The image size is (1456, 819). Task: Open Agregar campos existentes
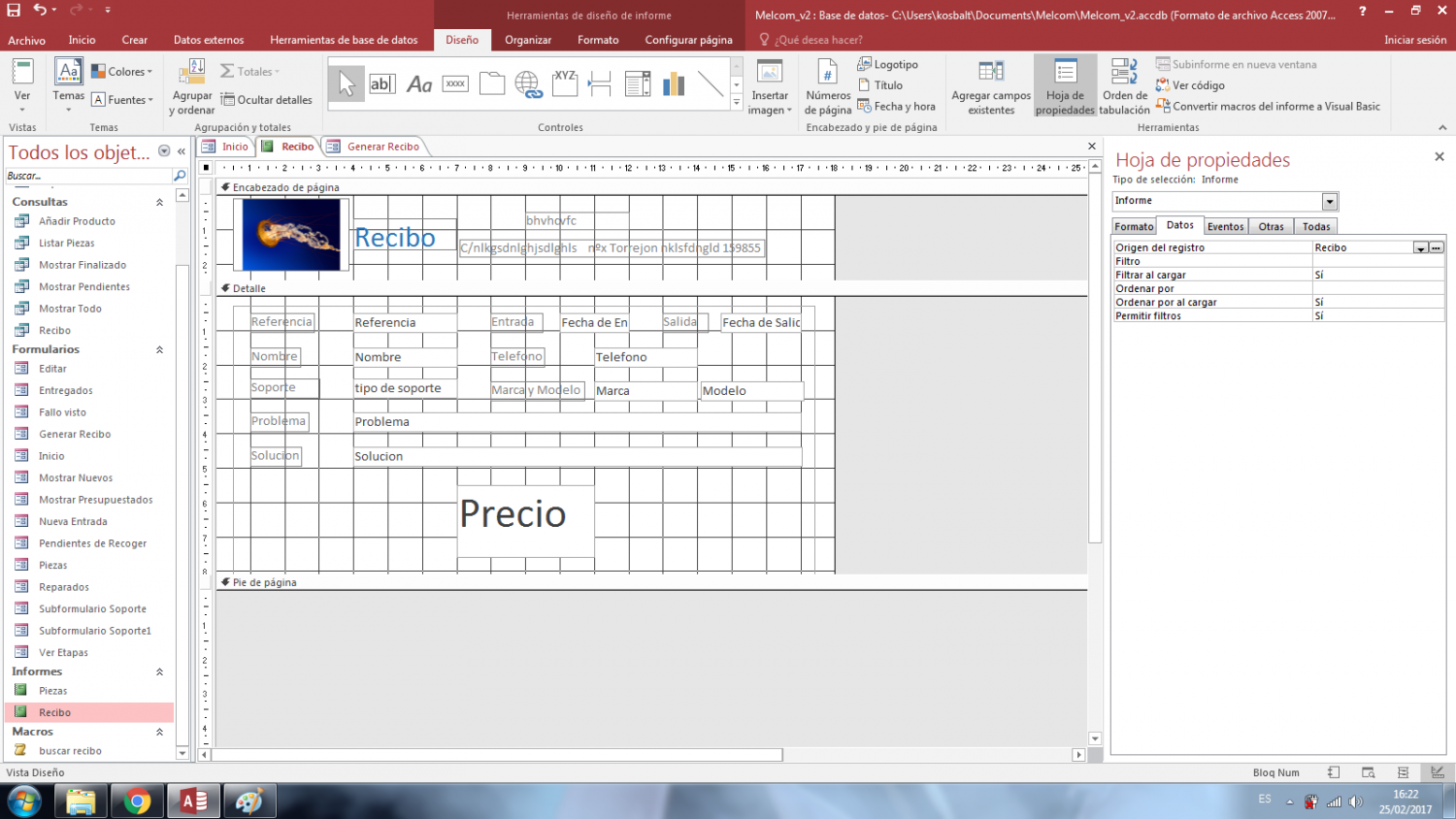[x=991, y=87]
